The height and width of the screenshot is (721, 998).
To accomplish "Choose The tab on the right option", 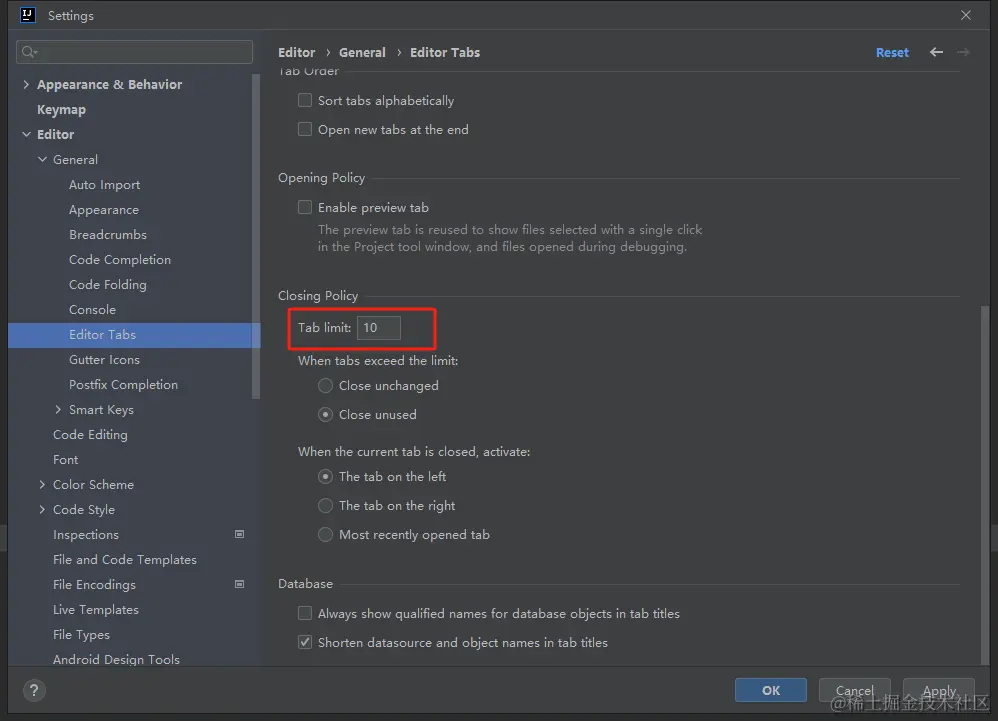I will [x=325, y=505].
